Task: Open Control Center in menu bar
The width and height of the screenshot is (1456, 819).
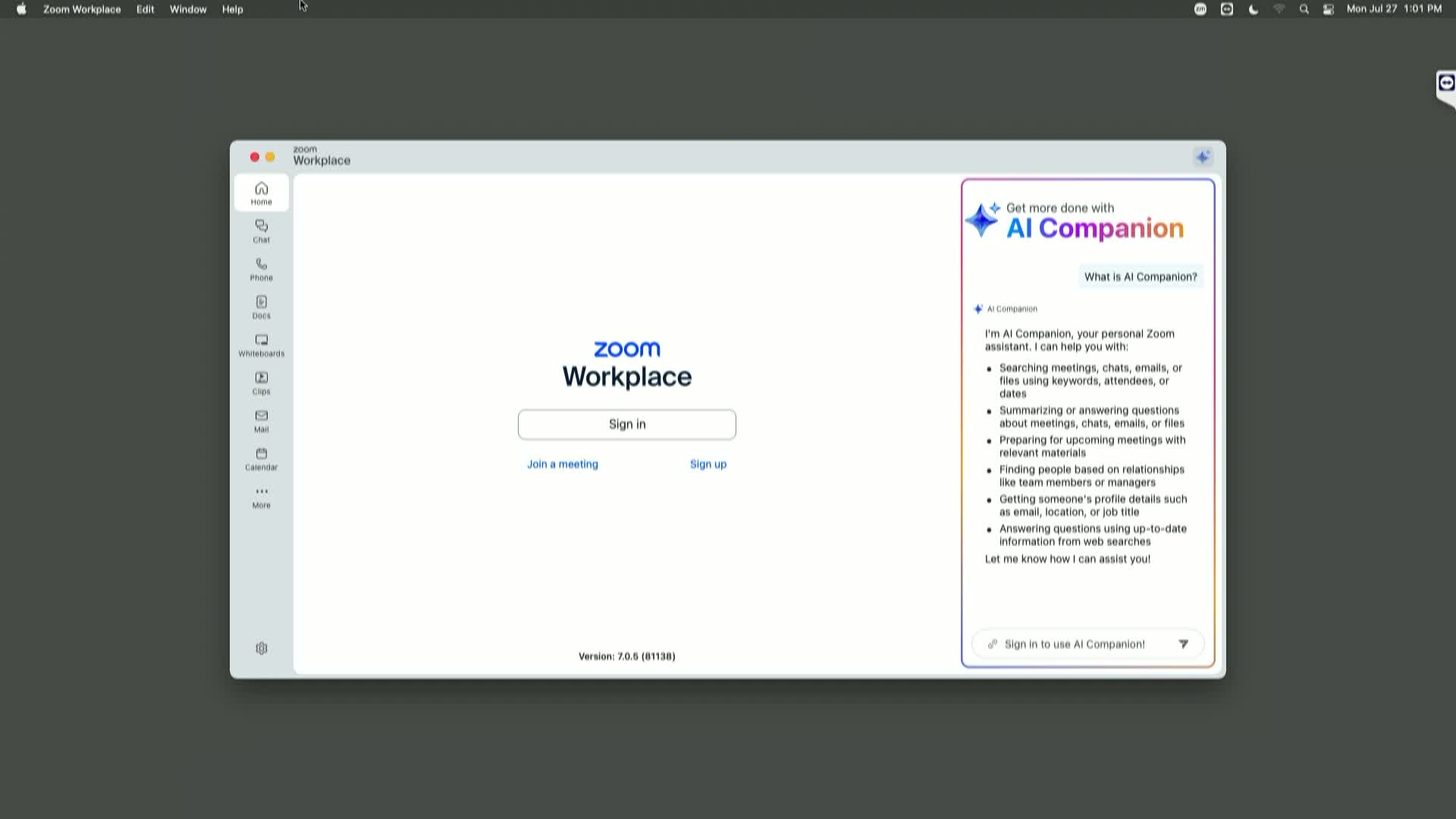Action: pyautogui.click(x=1329, y=9)
